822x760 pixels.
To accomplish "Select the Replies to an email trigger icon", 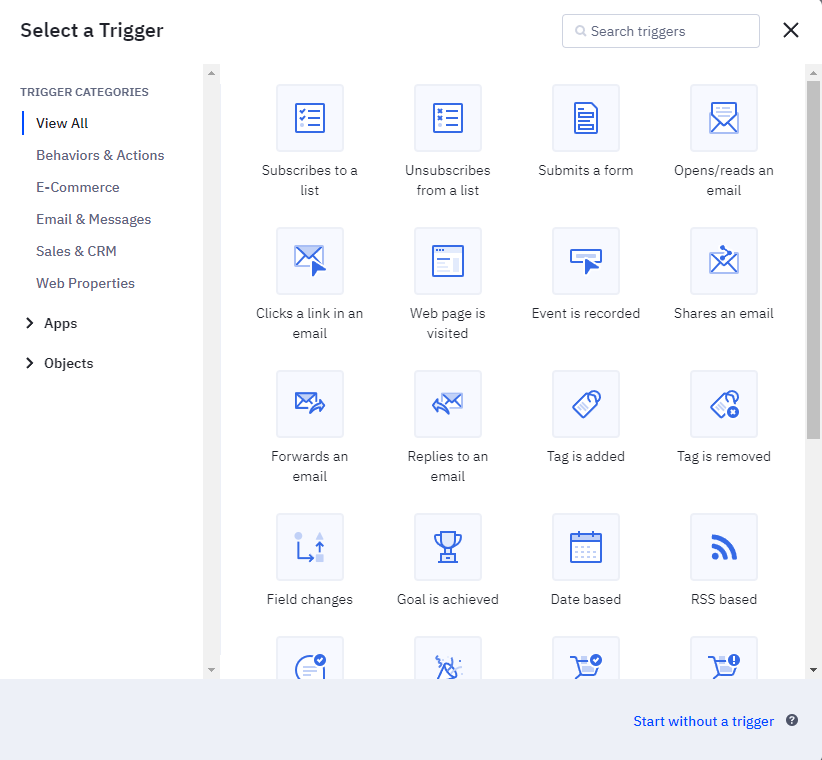I will click(448, 404).
